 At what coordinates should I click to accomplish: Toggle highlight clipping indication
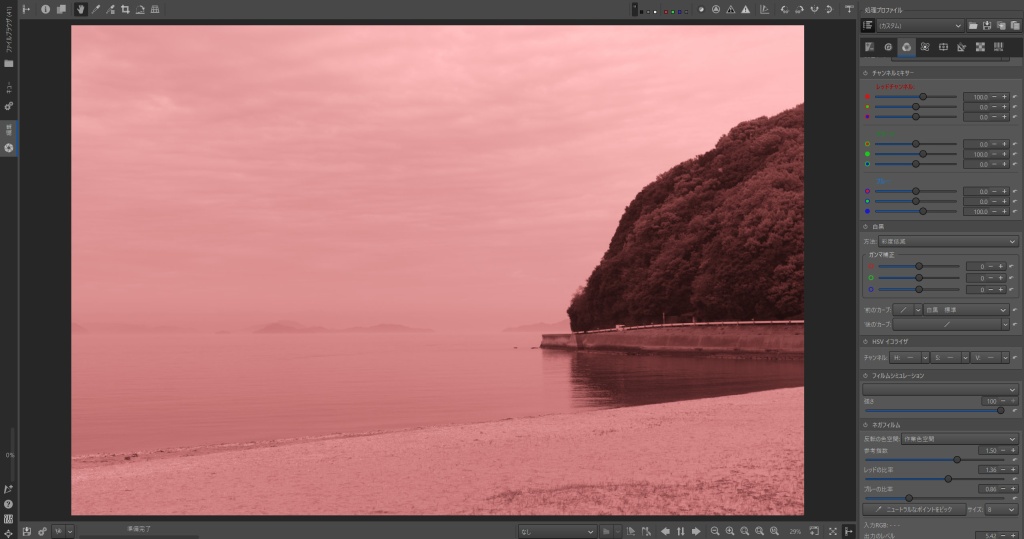click(x=746, y=9)
